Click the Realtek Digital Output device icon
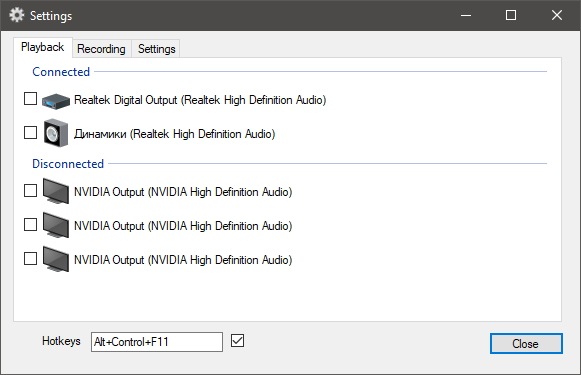Screen dimensions: 581x375 56,101
